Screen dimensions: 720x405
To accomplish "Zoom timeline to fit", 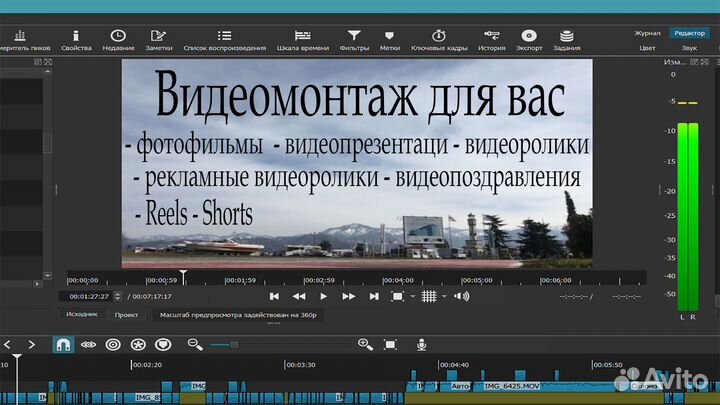I will 390,344.
